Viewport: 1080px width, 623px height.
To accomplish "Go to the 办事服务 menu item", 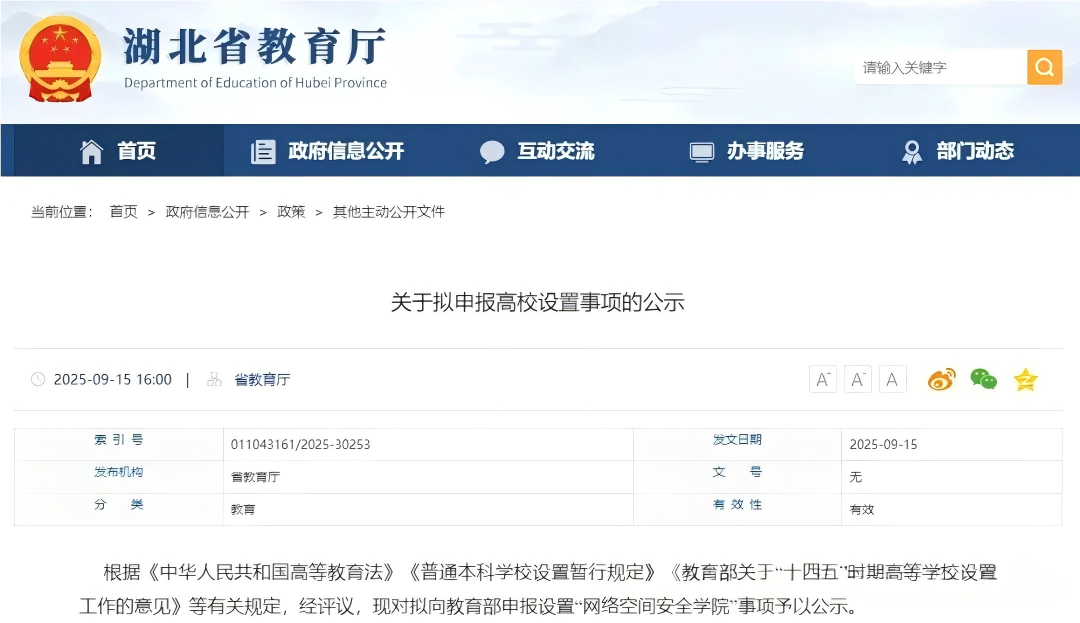I will coord(765,151).
